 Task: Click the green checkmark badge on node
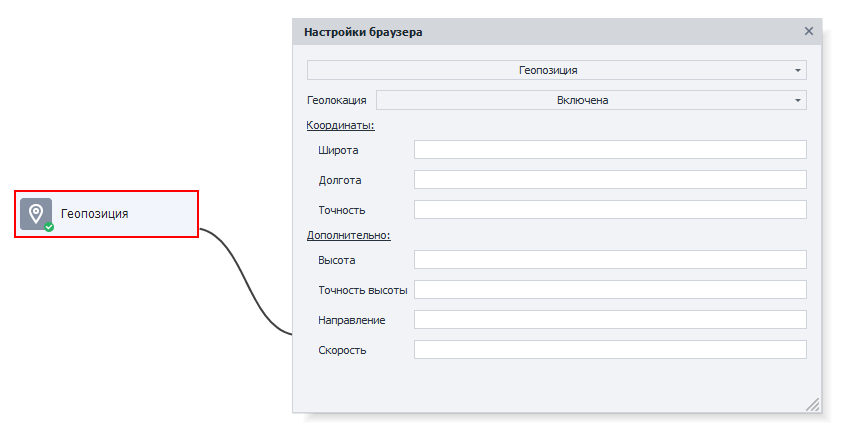click(x=49, y=227)
